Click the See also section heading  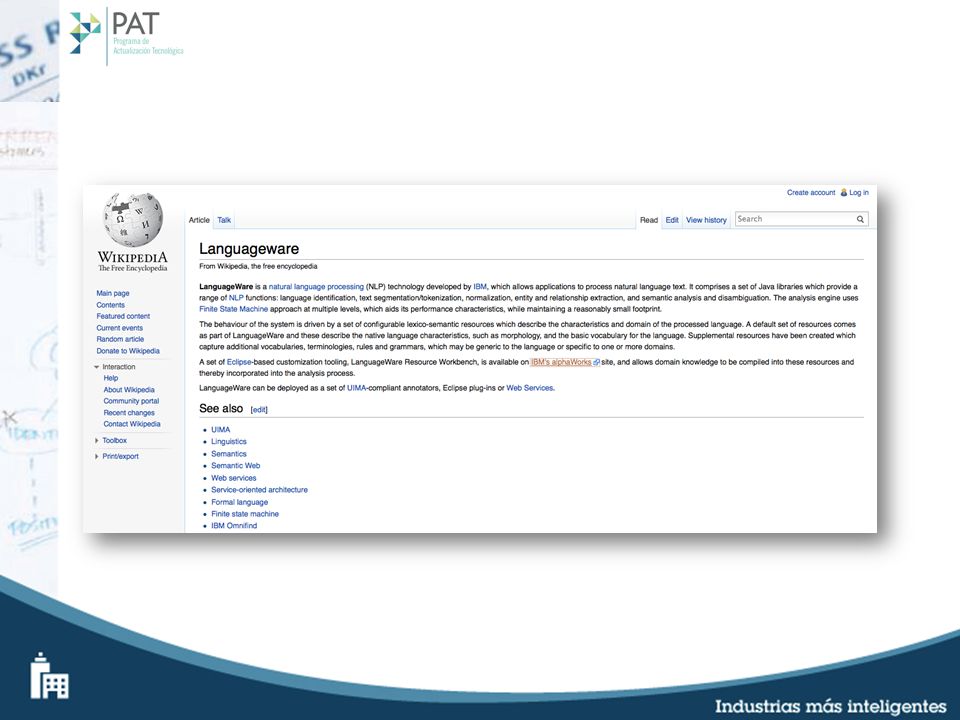tap(221, 408)
